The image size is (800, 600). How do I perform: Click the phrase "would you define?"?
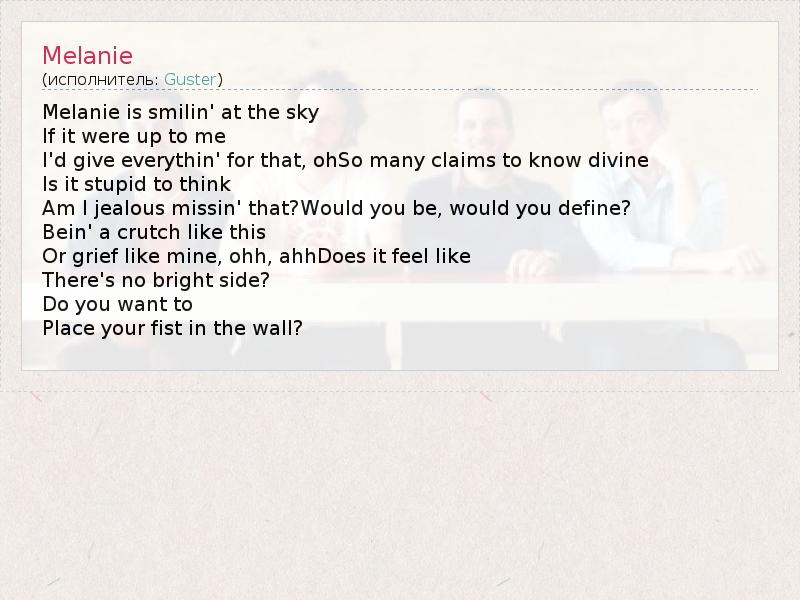(x=540, y=208)
